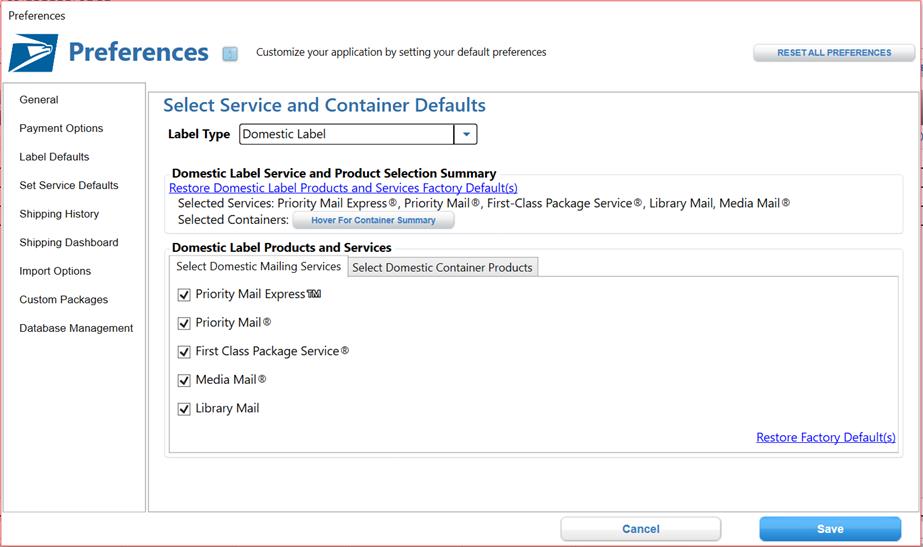Go to Label Defaults section
The image size is (923, 547).
click(x=54, y=157)
